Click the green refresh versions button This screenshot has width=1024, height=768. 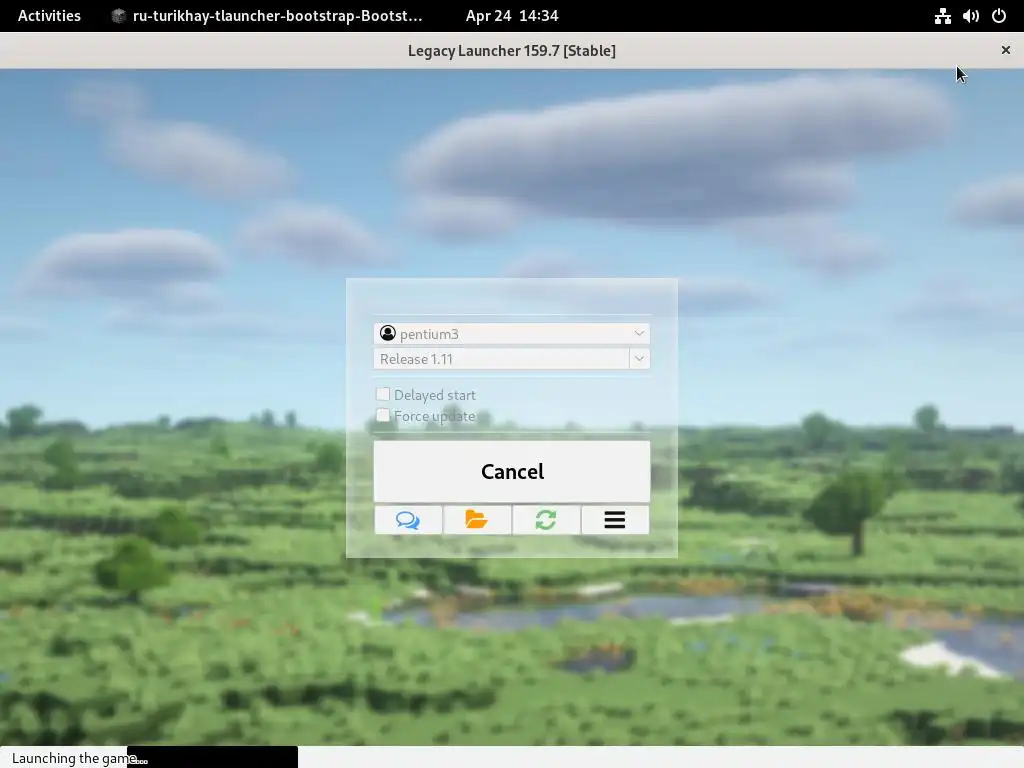tap(546, 520)
